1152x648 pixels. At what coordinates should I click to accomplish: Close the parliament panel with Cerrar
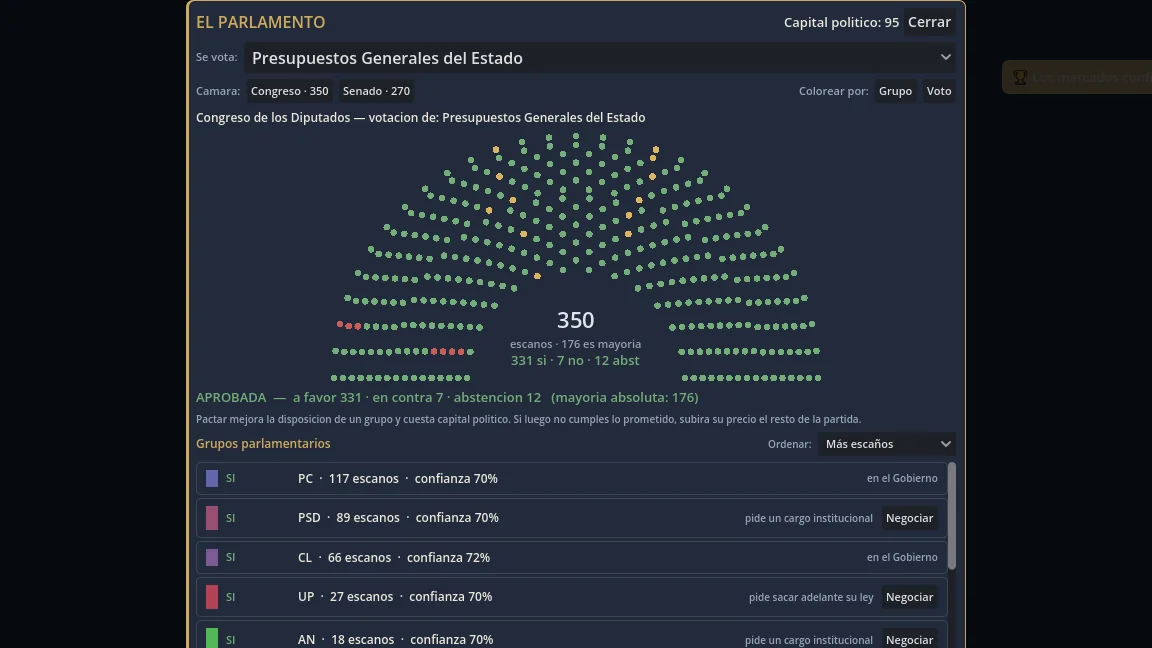pos(929,22)
